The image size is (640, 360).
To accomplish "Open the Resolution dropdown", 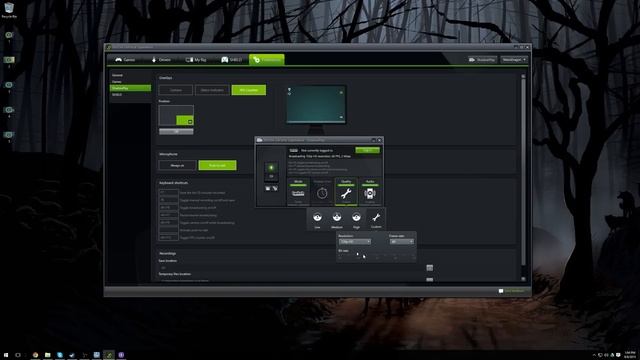I will click(x=355, y=242).
